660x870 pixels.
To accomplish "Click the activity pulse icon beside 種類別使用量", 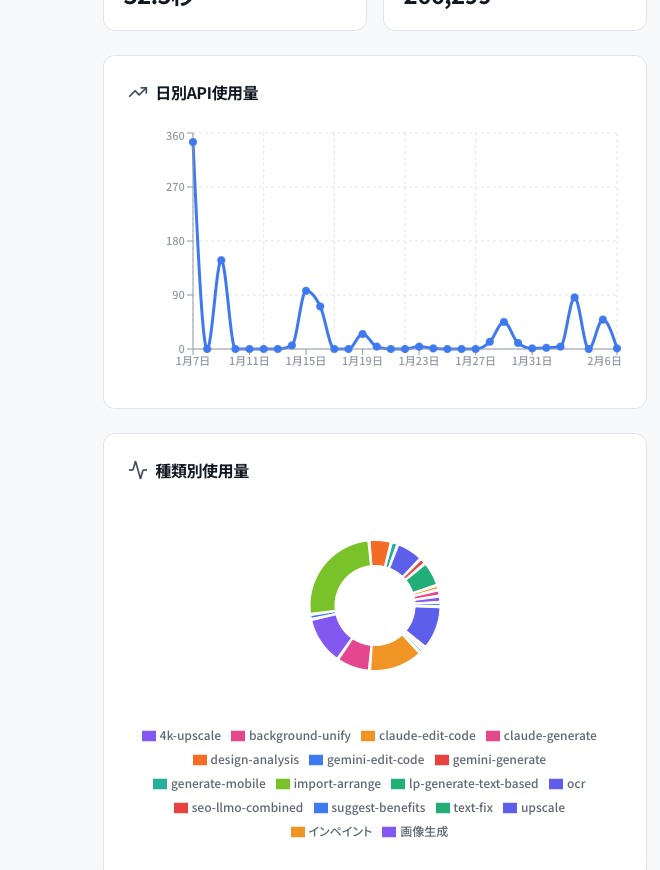I will 138,470.
